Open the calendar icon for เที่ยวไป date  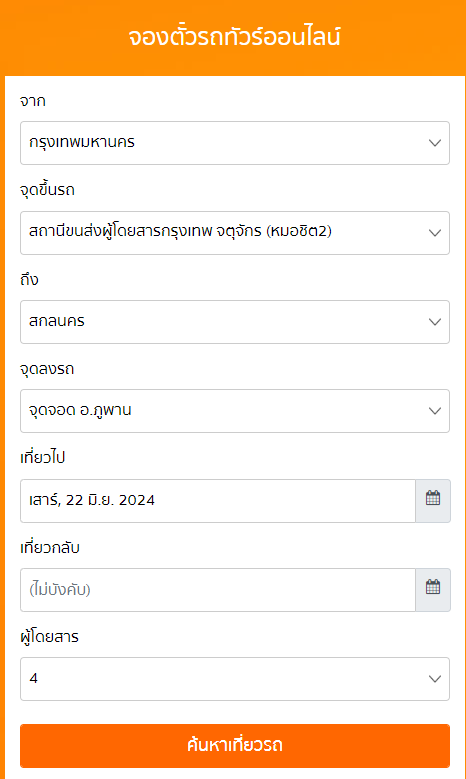point(433,500)
